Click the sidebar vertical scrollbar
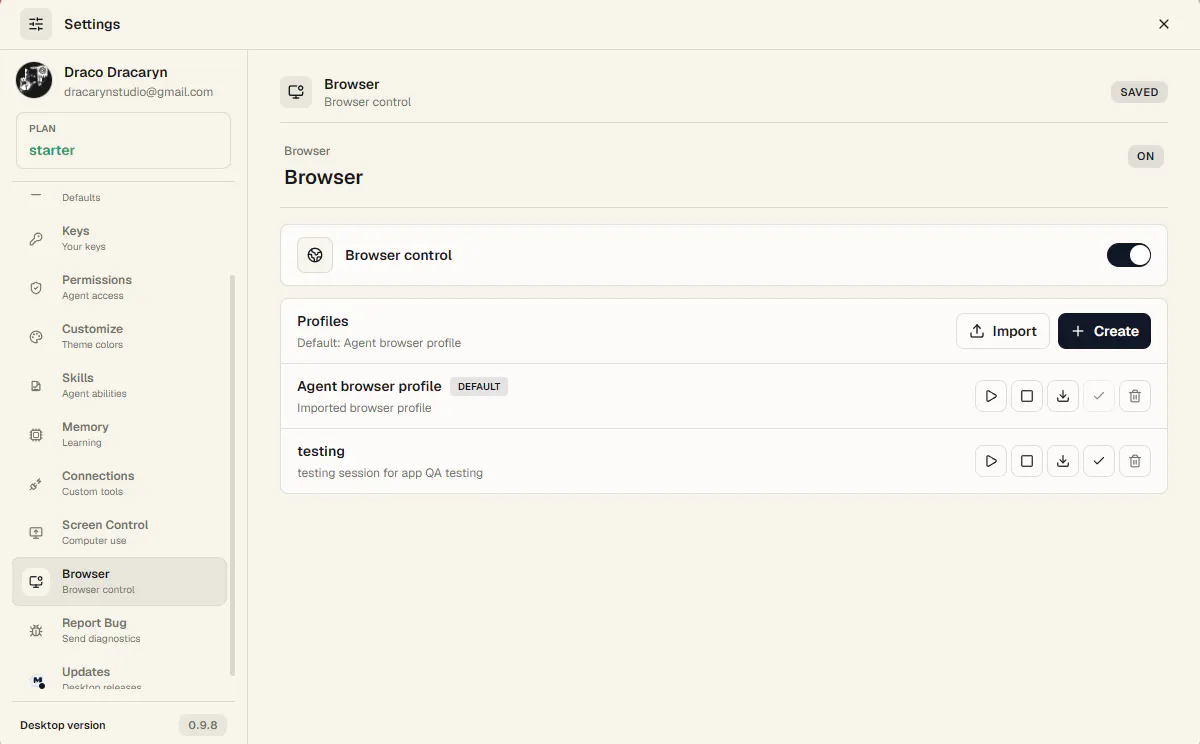This screenshot has width=1200, height=744. 233,475
